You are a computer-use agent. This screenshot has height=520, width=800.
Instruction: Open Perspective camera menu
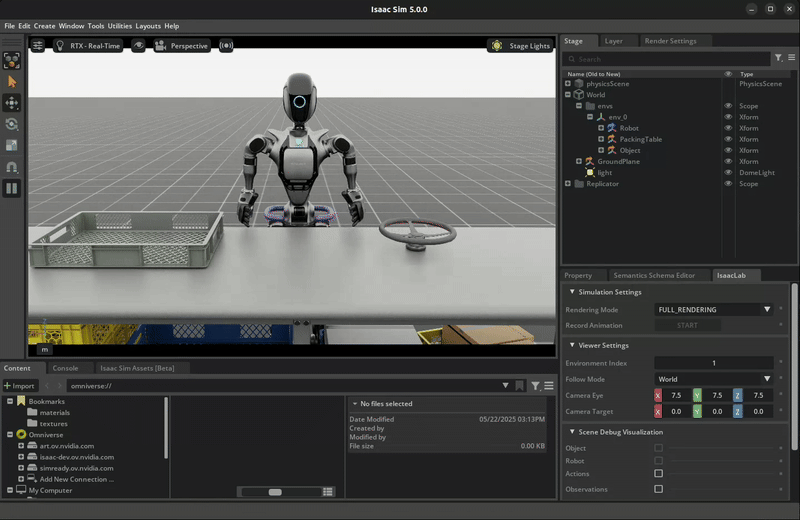(x=182, y=45)
